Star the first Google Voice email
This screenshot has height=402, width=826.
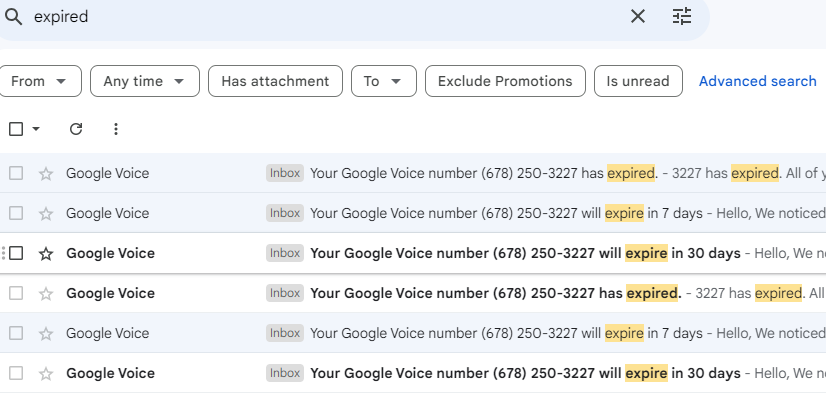(x=45, y=174)
